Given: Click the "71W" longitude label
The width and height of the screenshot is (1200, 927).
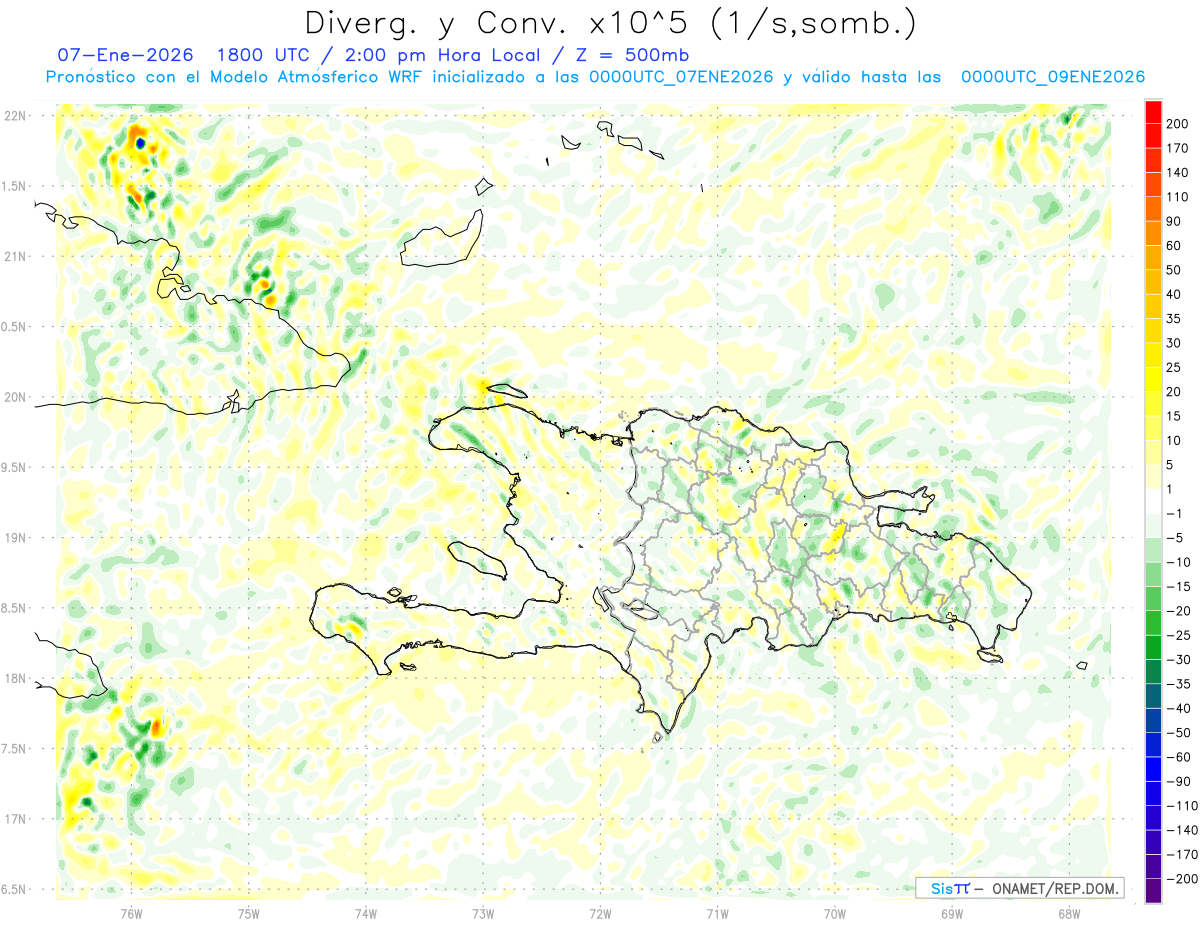Looking at the screenshot, I should pyautogui.click(x=717, y=913).
